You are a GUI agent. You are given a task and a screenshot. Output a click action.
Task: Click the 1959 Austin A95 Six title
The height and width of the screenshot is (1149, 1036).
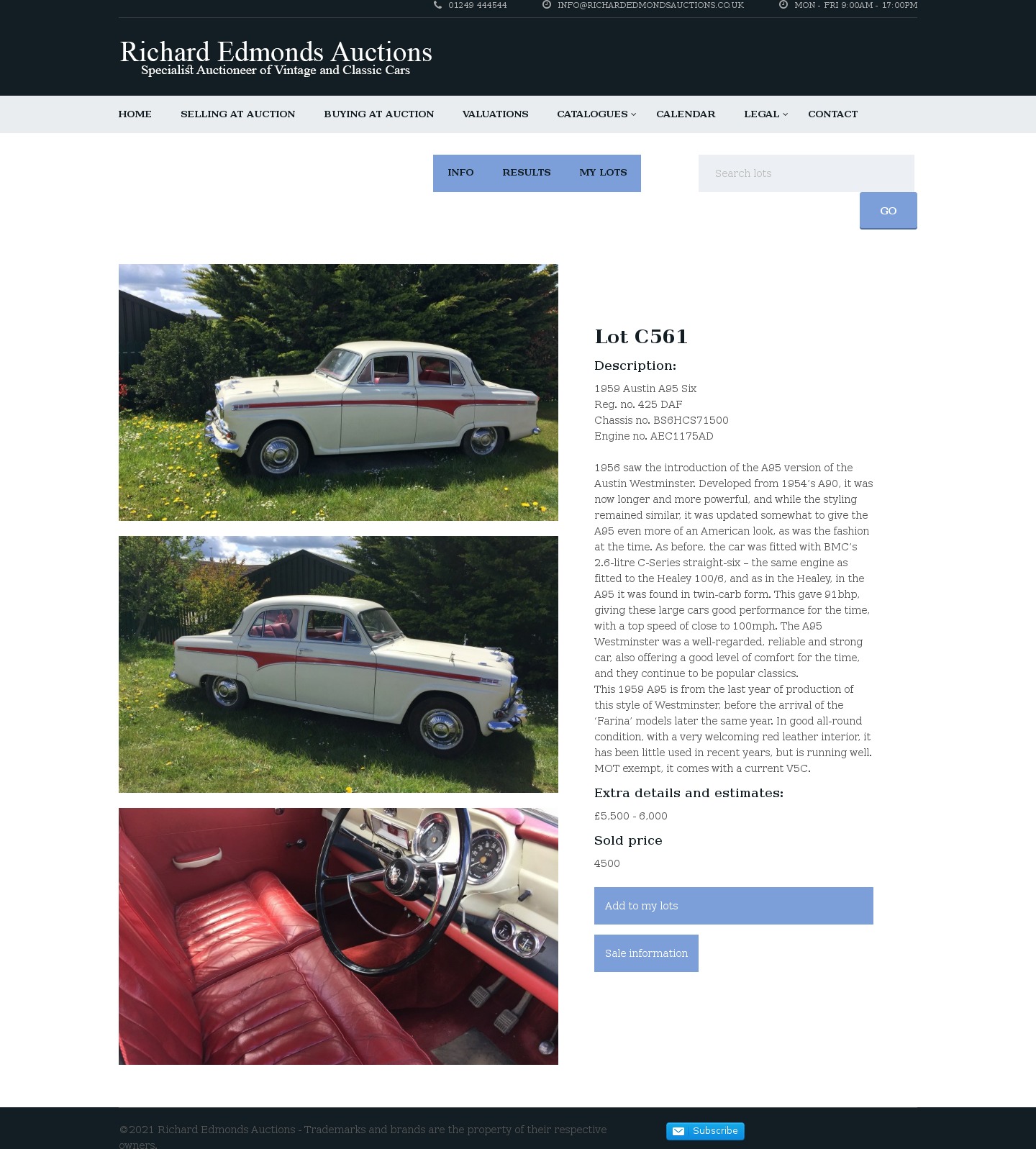pyautogui.click(x=645, y=389)
